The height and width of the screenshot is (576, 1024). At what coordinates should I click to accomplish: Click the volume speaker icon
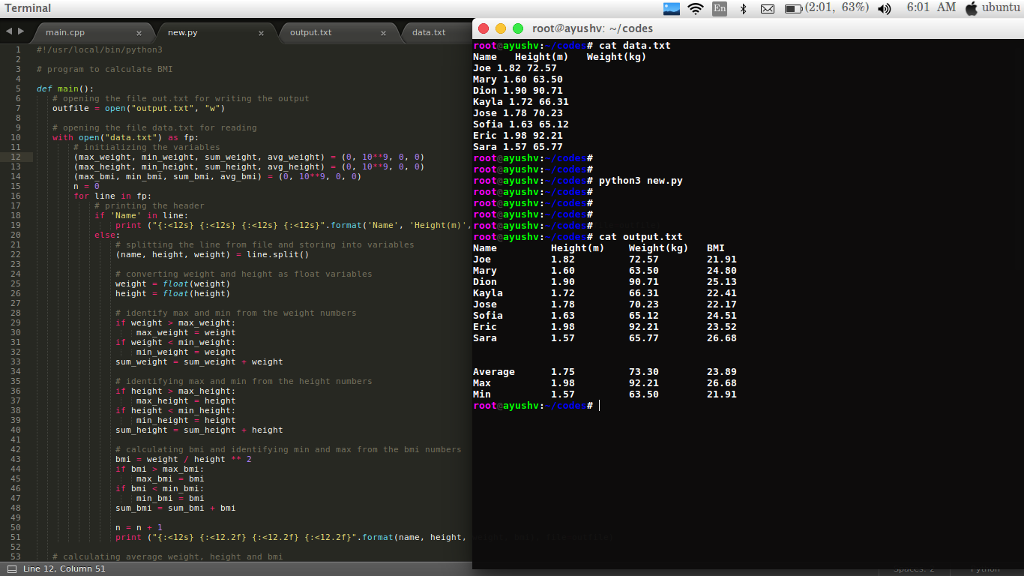[x=883, y=8]
